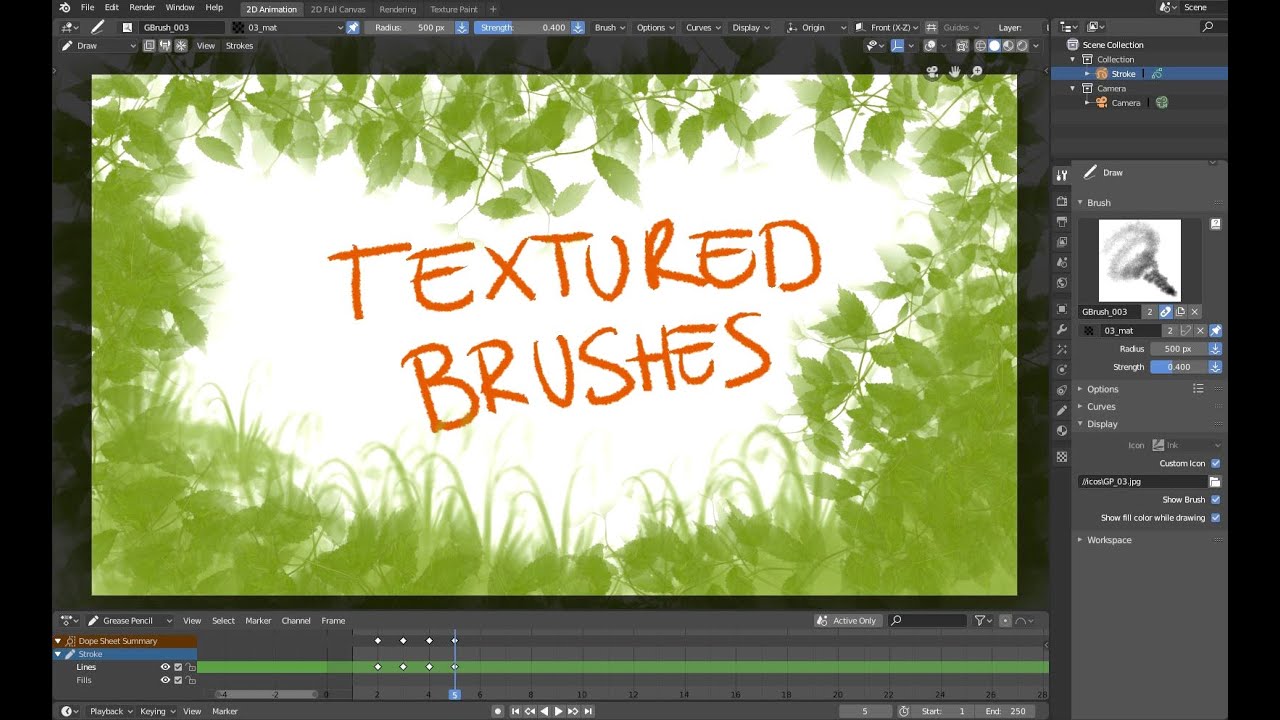Open the Render menu
The image size is (1280, 720).
pos(142,8)
